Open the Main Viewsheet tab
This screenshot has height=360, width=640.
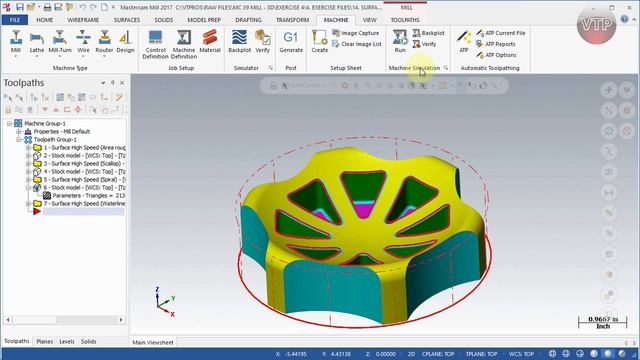click(x=153, y=342)
